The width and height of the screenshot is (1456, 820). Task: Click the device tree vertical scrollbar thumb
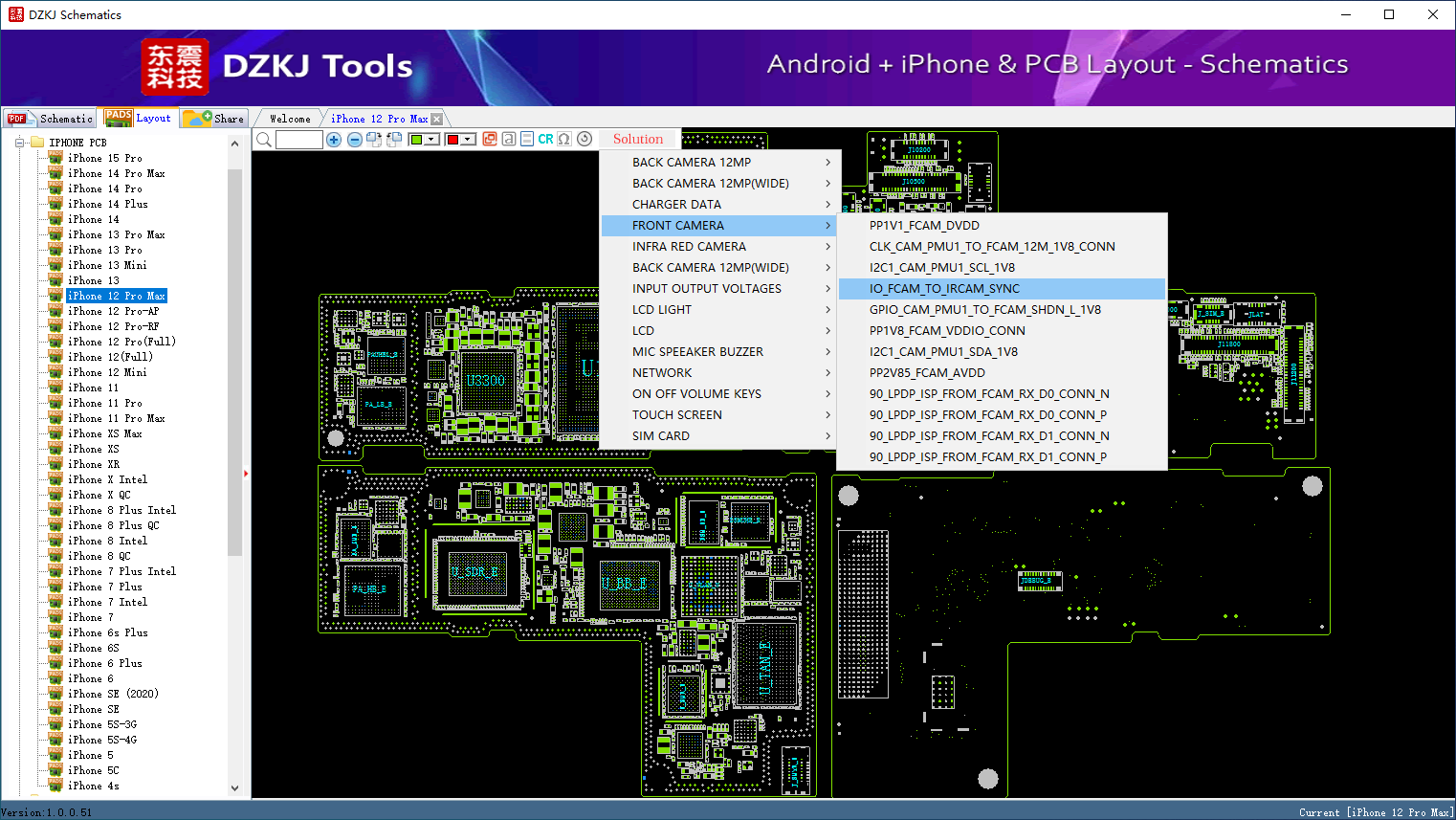[x=235, y=362]
